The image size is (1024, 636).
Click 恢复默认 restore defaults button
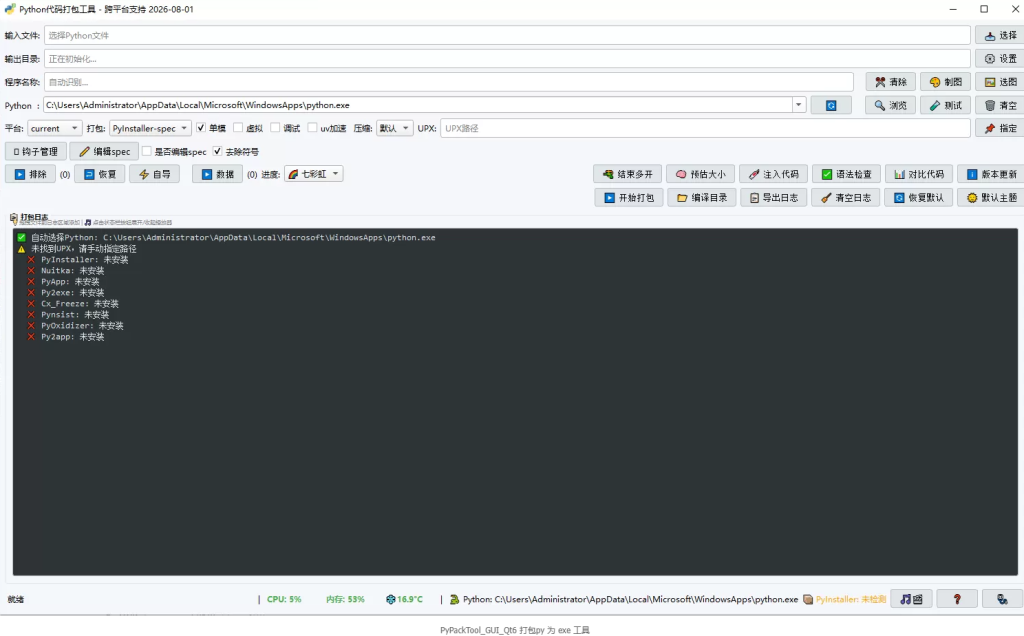point(919,197)
